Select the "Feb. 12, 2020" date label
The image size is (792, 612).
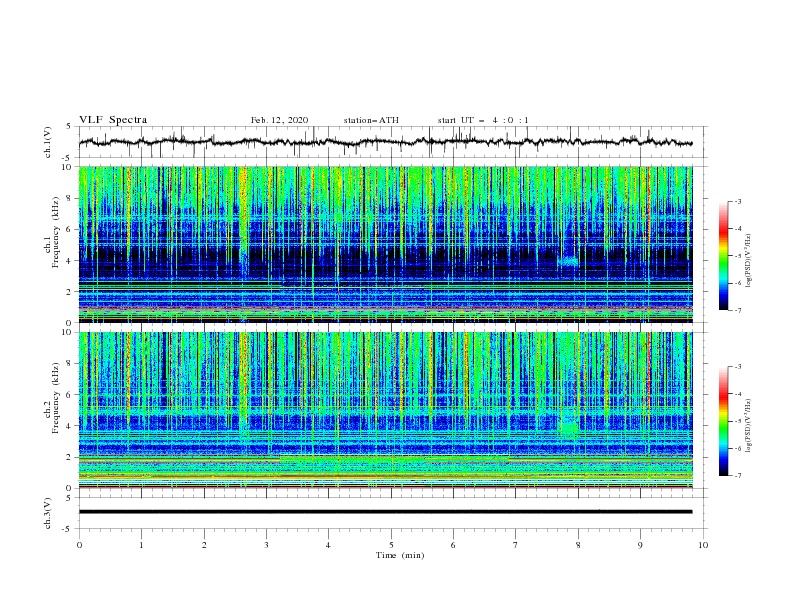(x=279, y=120)
